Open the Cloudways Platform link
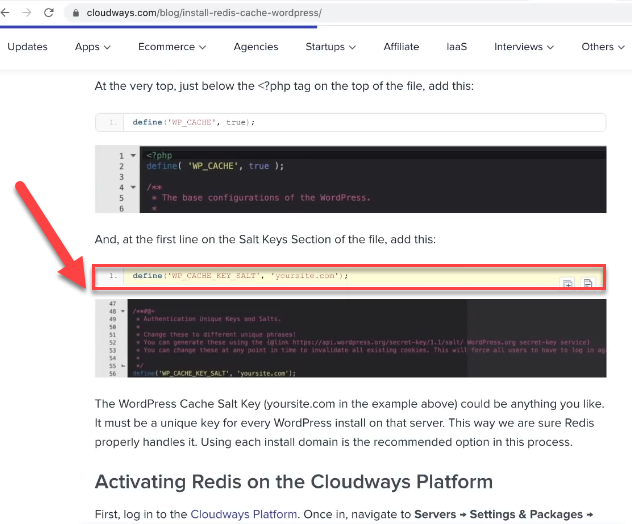Viewport: 632px width, 524px height. pyautogui.click(x=243, y=514)
